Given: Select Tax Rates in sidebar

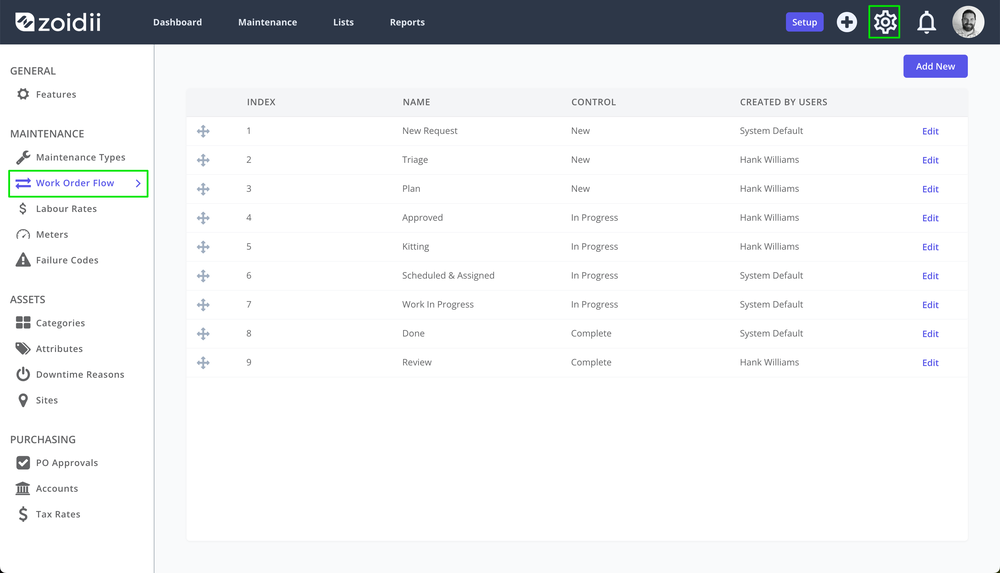Looking at the screenshot, I should tap(58, 514).
